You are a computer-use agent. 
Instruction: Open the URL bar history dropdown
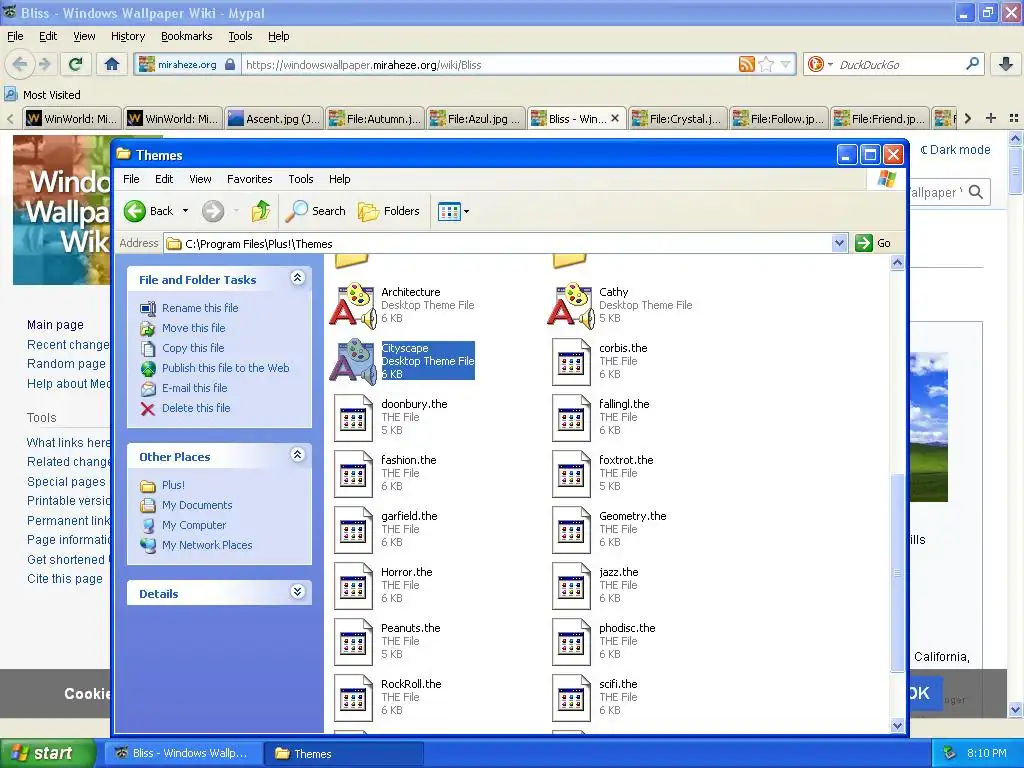click(786, 64)
